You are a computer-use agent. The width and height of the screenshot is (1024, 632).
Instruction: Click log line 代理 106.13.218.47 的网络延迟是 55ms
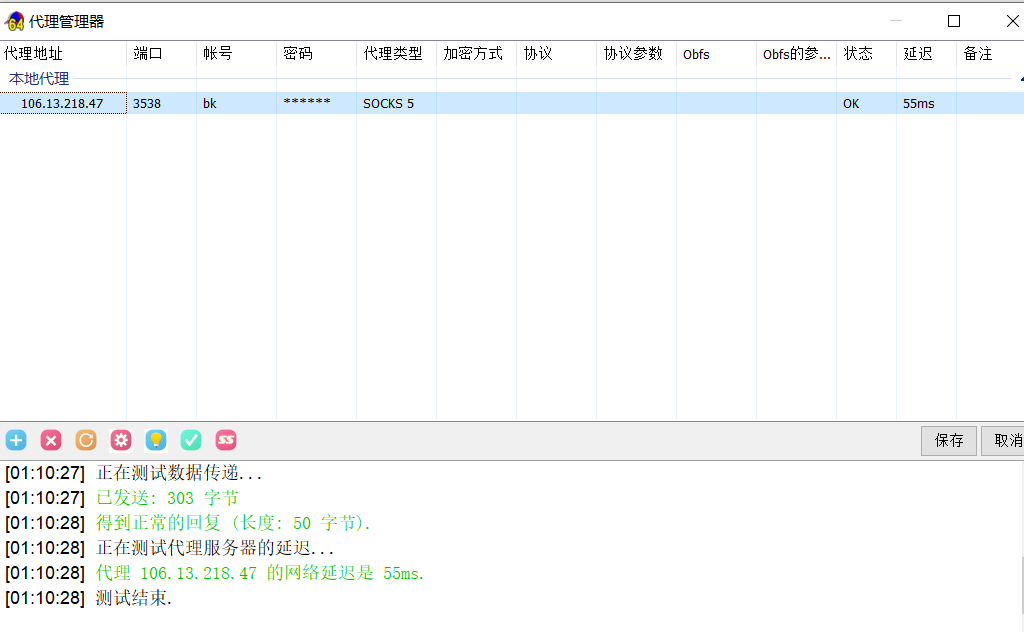click(x=215, y=573)
